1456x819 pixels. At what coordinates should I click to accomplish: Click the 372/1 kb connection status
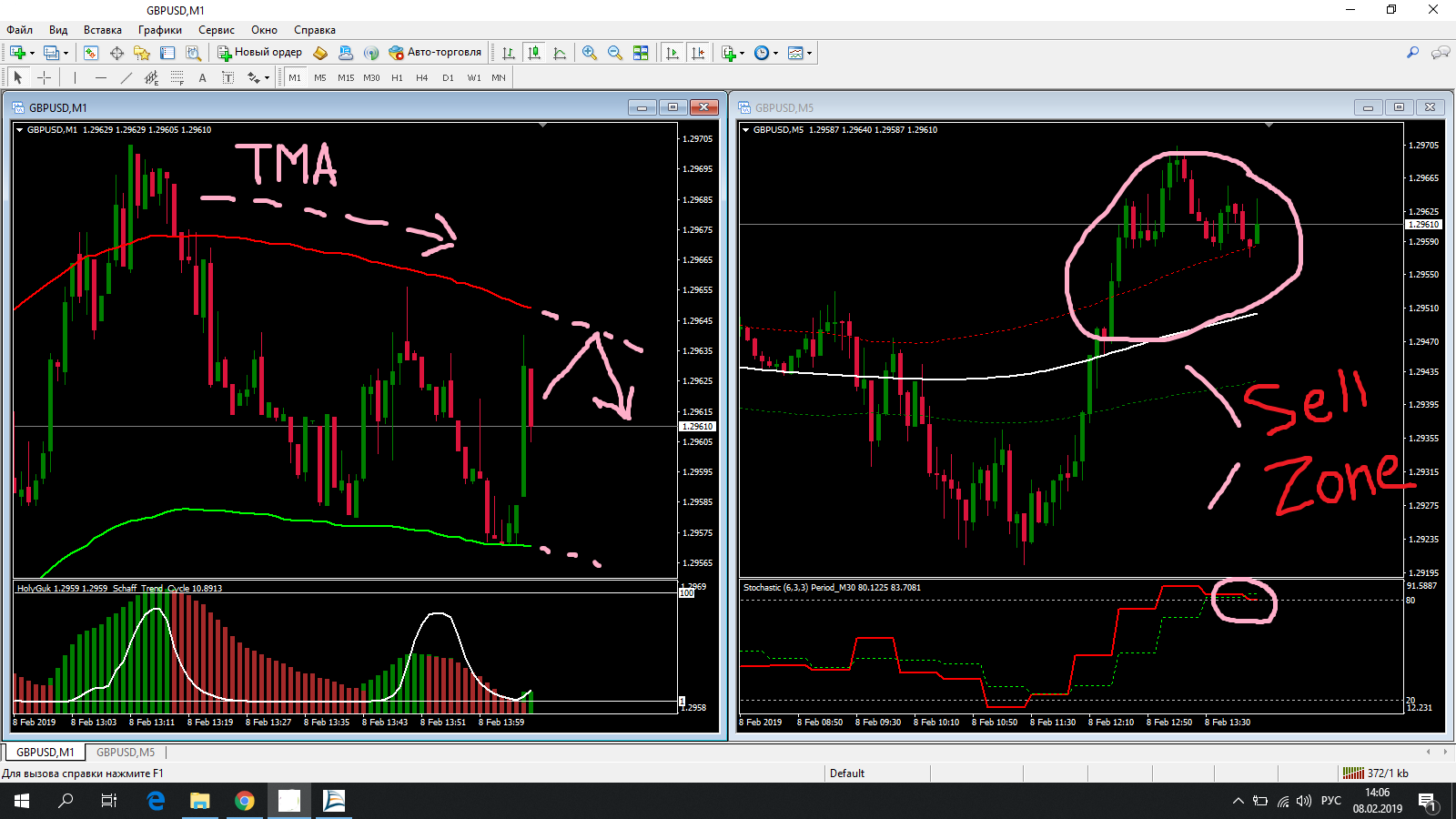click(x=1377, y=773)
